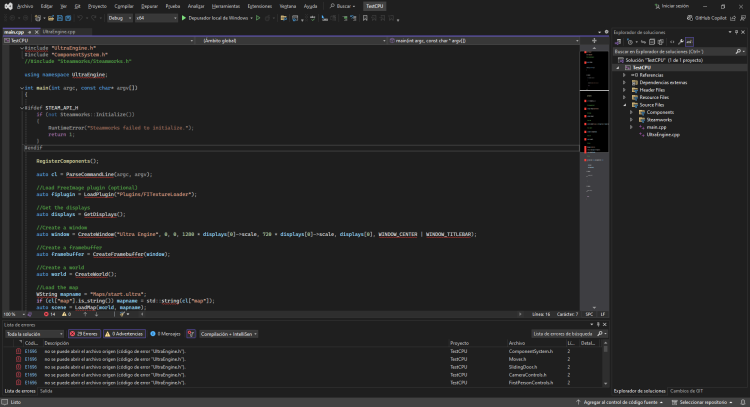Click the Visual Studio logo icon
The image size is (750, 407).
pos(8,6)
